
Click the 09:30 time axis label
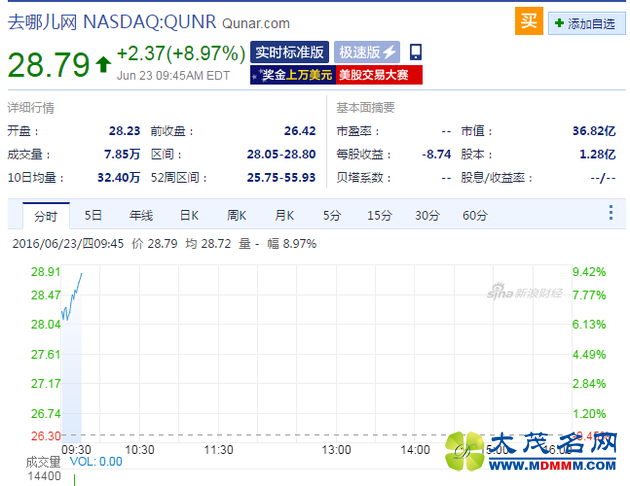click(76, 449)
